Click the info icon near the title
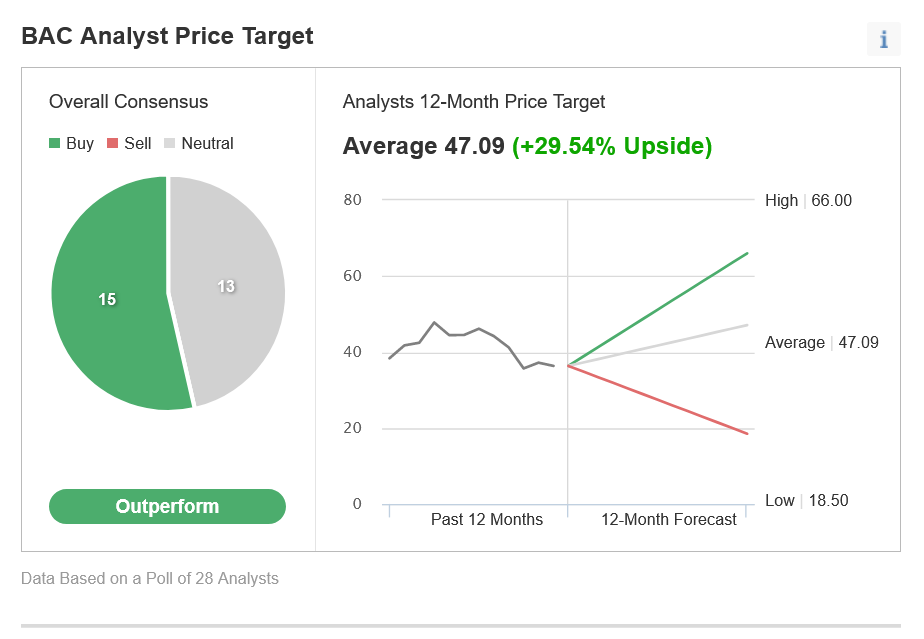924x639 pixels. click(x=883, y=39)
